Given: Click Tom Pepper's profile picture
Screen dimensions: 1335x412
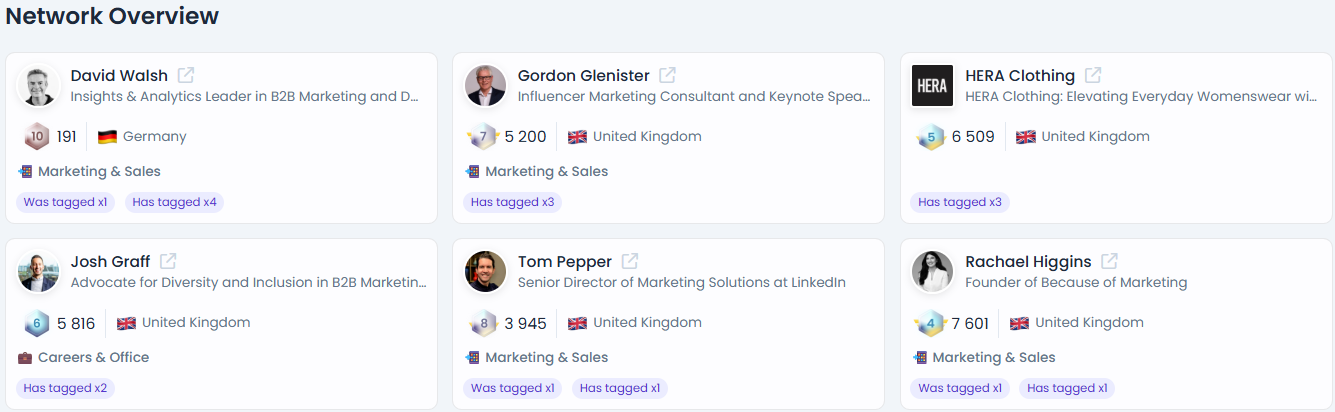Looking at the screenshot, I should 486,271.
